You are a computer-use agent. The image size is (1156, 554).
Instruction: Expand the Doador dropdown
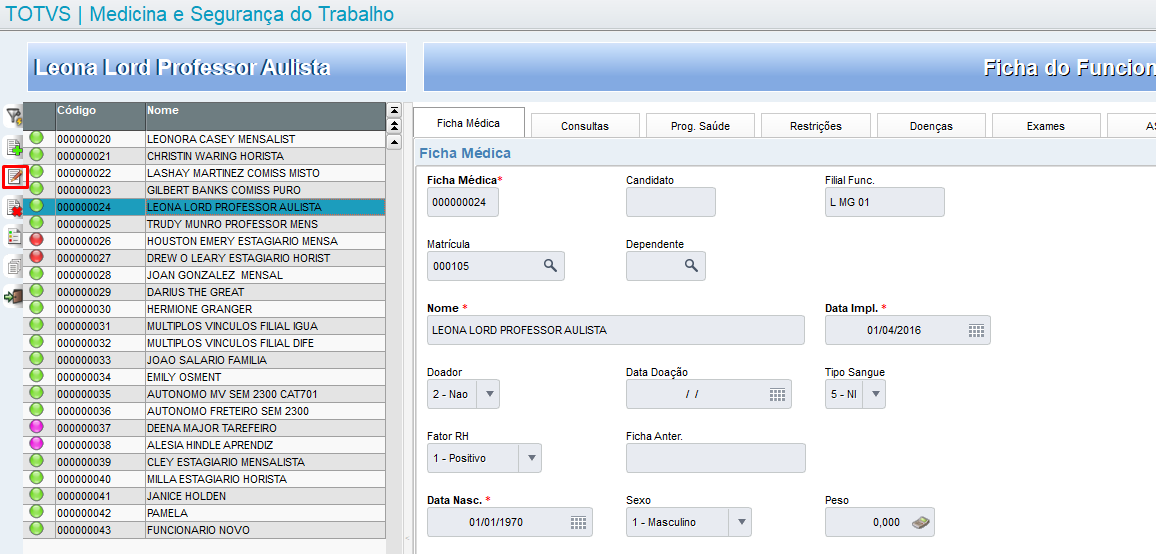488,394
